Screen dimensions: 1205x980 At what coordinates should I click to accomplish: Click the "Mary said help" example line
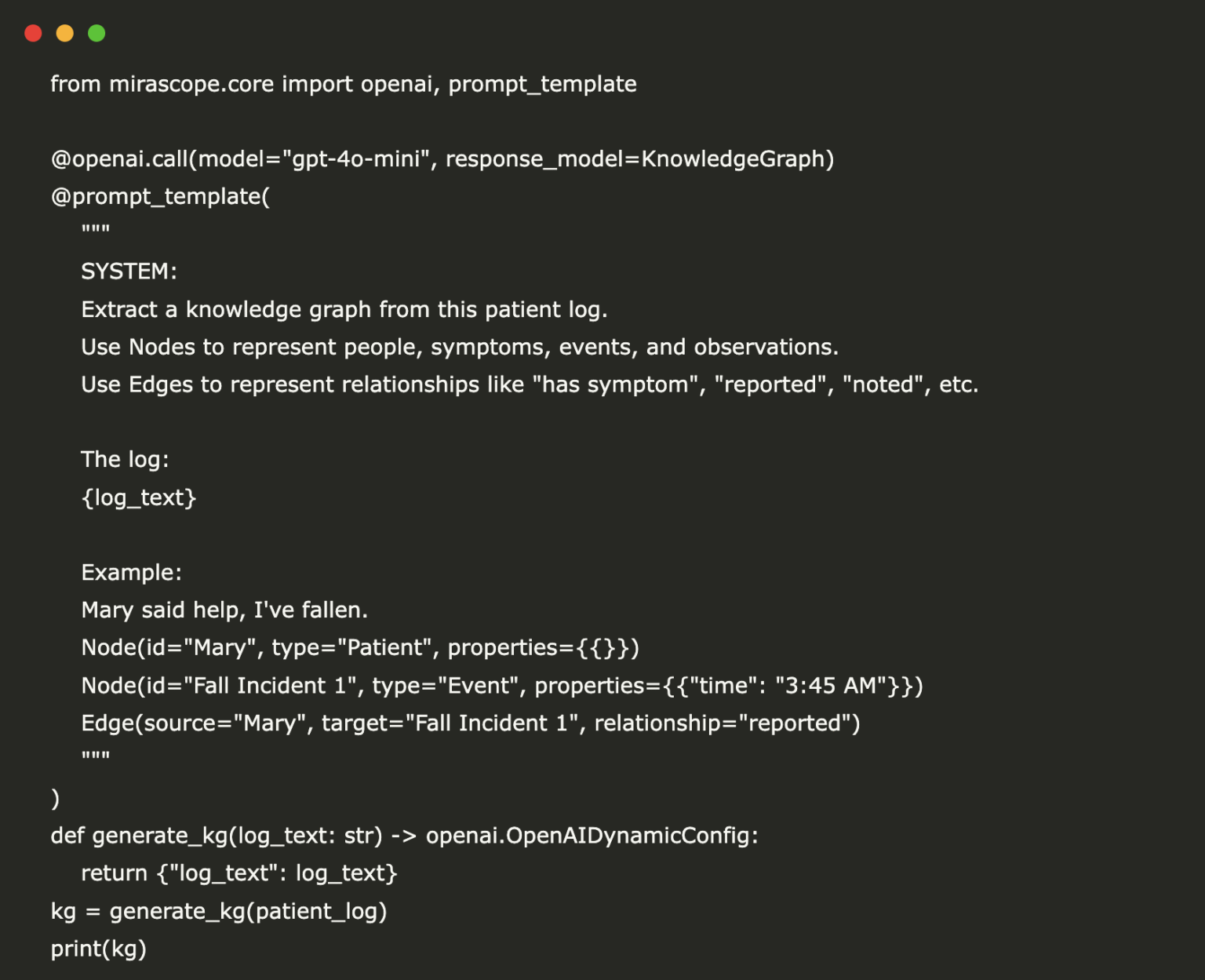tap(224, 610)
